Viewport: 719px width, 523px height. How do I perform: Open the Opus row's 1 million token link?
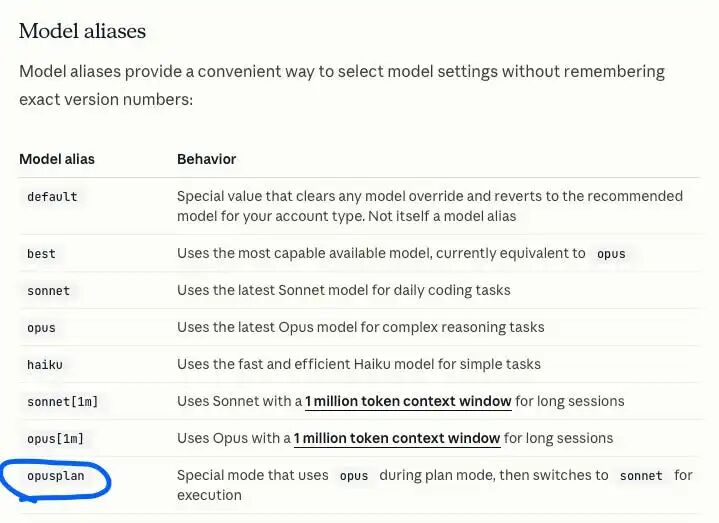pyautogui.click(x=397, y=438)
